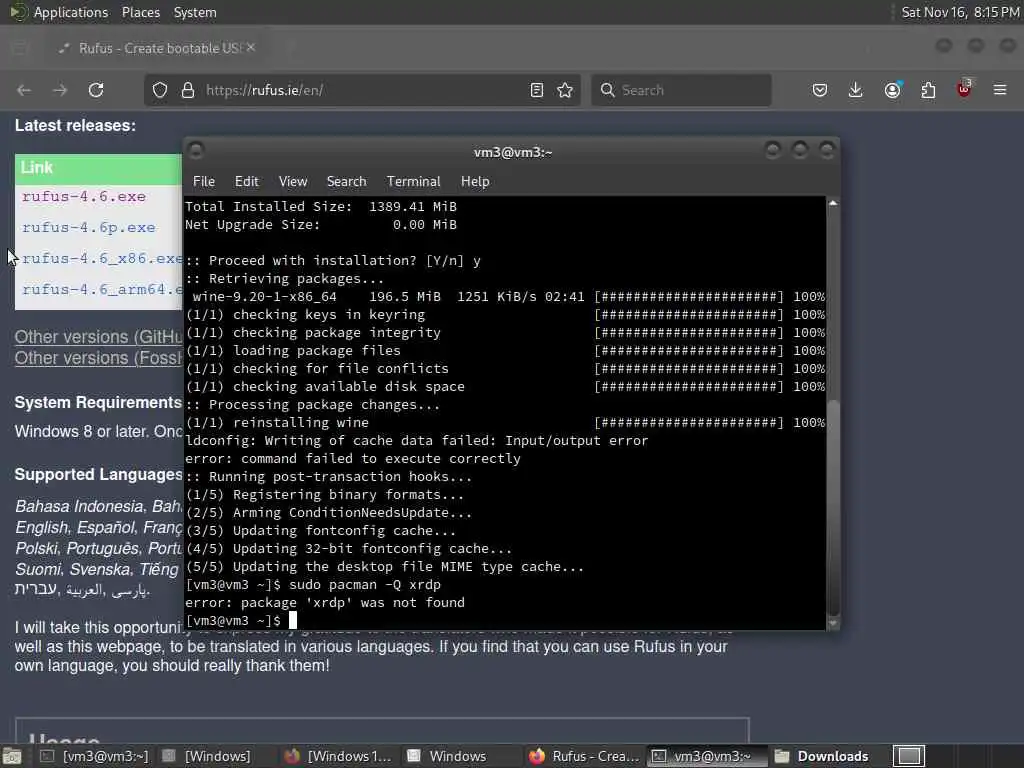Open the terminal Search menu
Viewport: 1024px width, 768px height.
[346, 182]
